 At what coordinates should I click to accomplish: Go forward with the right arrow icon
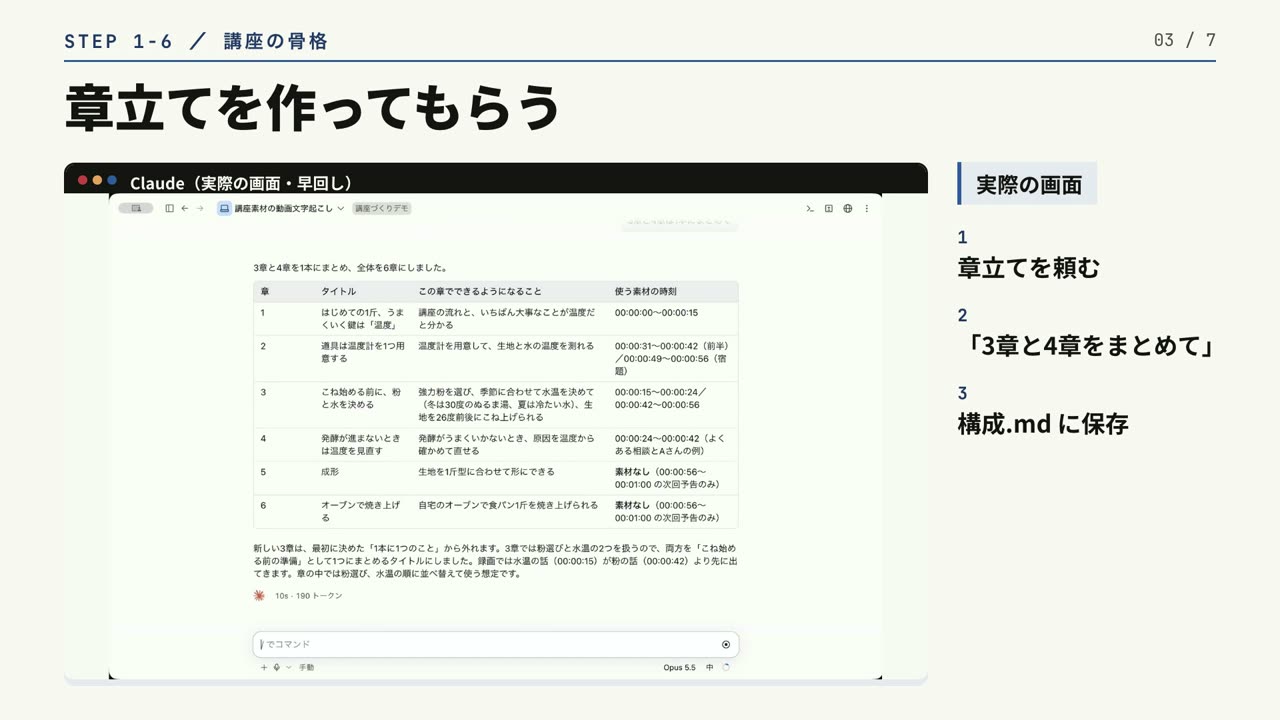point(200,208)
